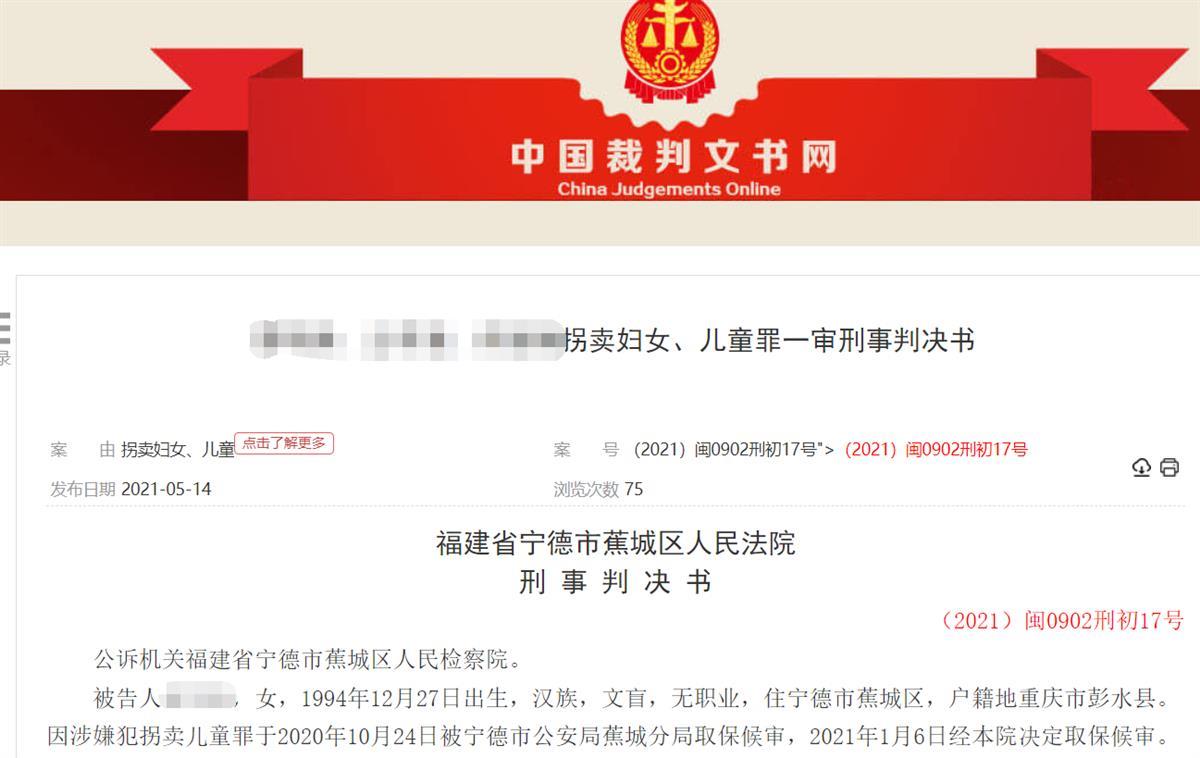
Task: Click the blurred defendant name after 被告人
Action: click(x=199, y=697)
